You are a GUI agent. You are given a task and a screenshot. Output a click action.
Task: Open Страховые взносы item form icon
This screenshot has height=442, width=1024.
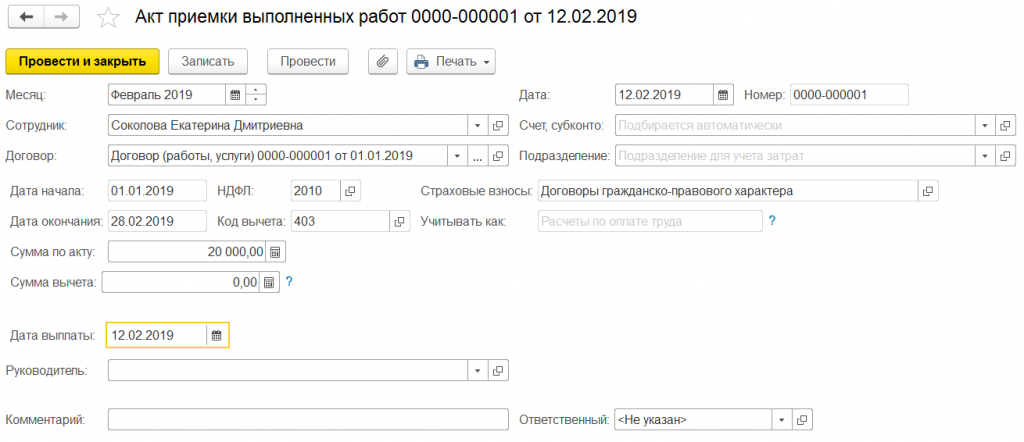tap(927, 191)
